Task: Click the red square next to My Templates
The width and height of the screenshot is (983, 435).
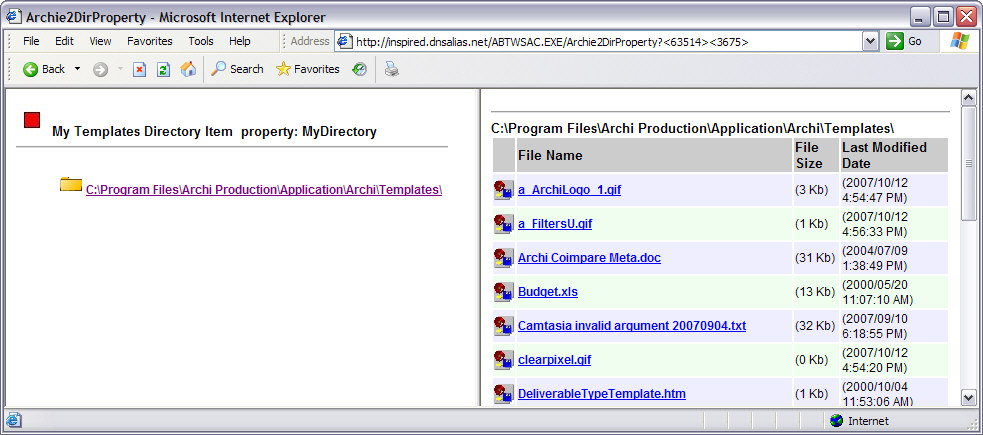Action: [x=32, y=120]
